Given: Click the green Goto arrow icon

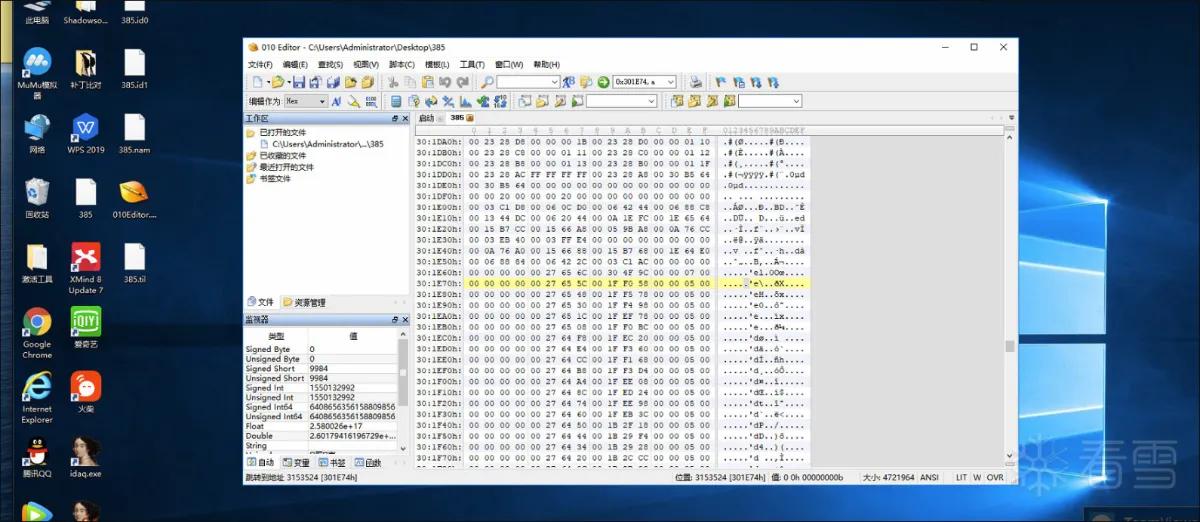Looking at the screenshot, I should pos(603,82).
